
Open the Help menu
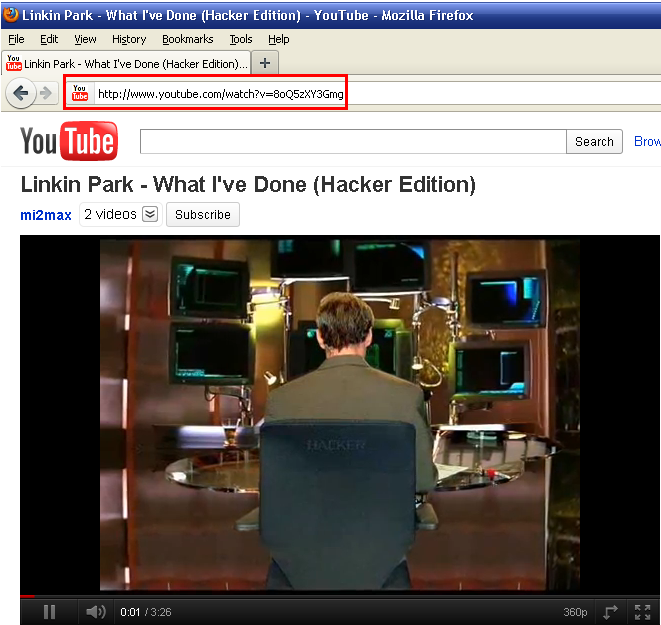[x=279, y=39]
